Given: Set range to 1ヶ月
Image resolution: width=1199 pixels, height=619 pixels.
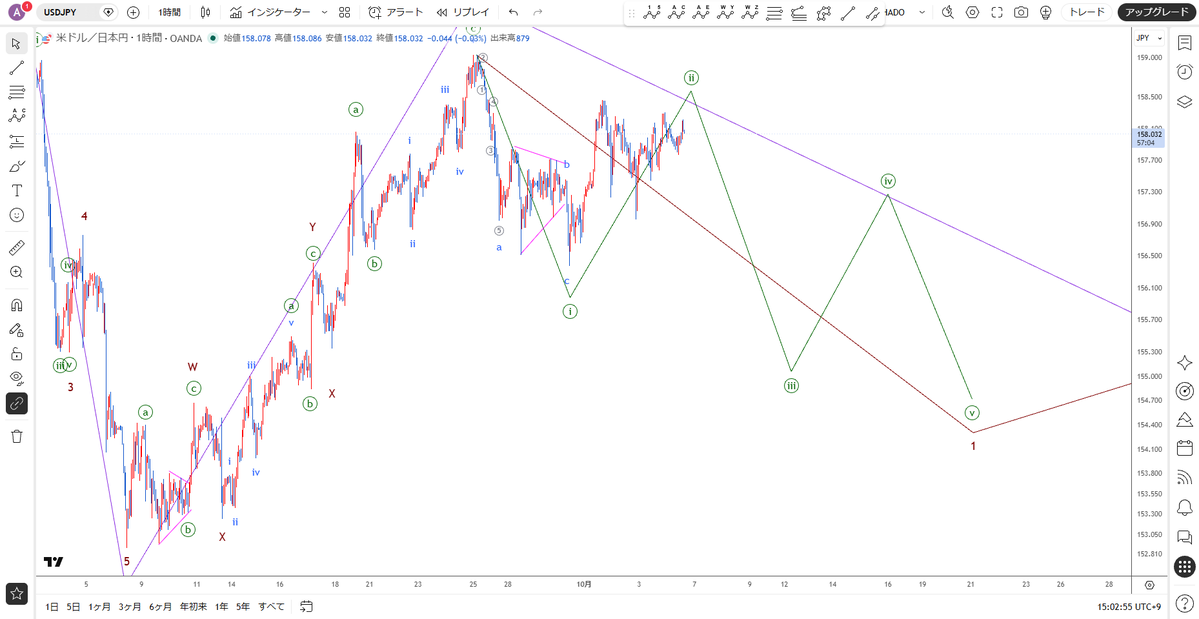Looking at the screenshot, I should click(99, 607).
